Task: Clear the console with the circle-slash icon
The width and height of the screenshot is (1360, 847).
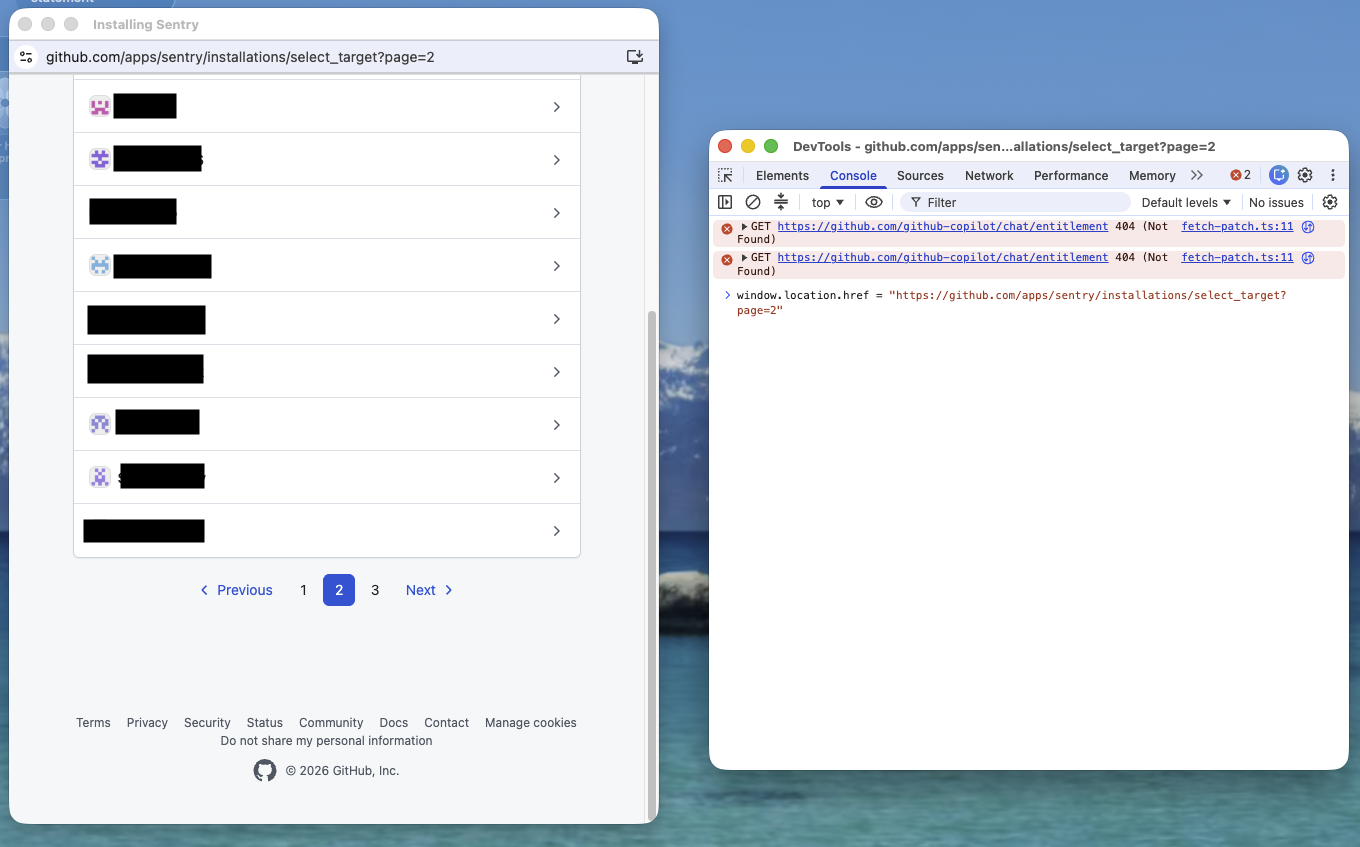Action: (753, 202)
